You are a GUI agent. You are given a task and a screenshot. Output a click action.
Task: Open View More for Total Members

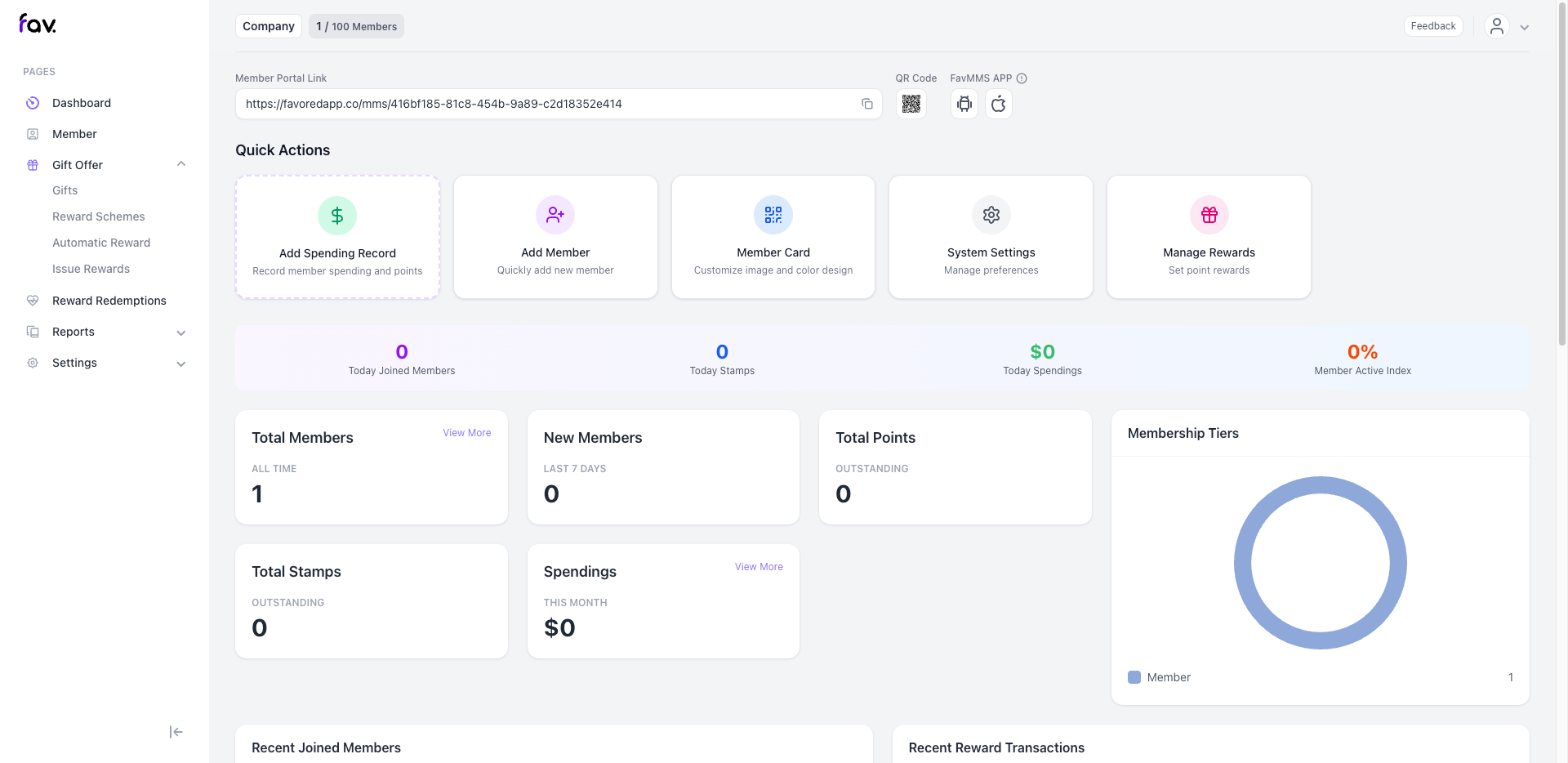pos(466,433)
